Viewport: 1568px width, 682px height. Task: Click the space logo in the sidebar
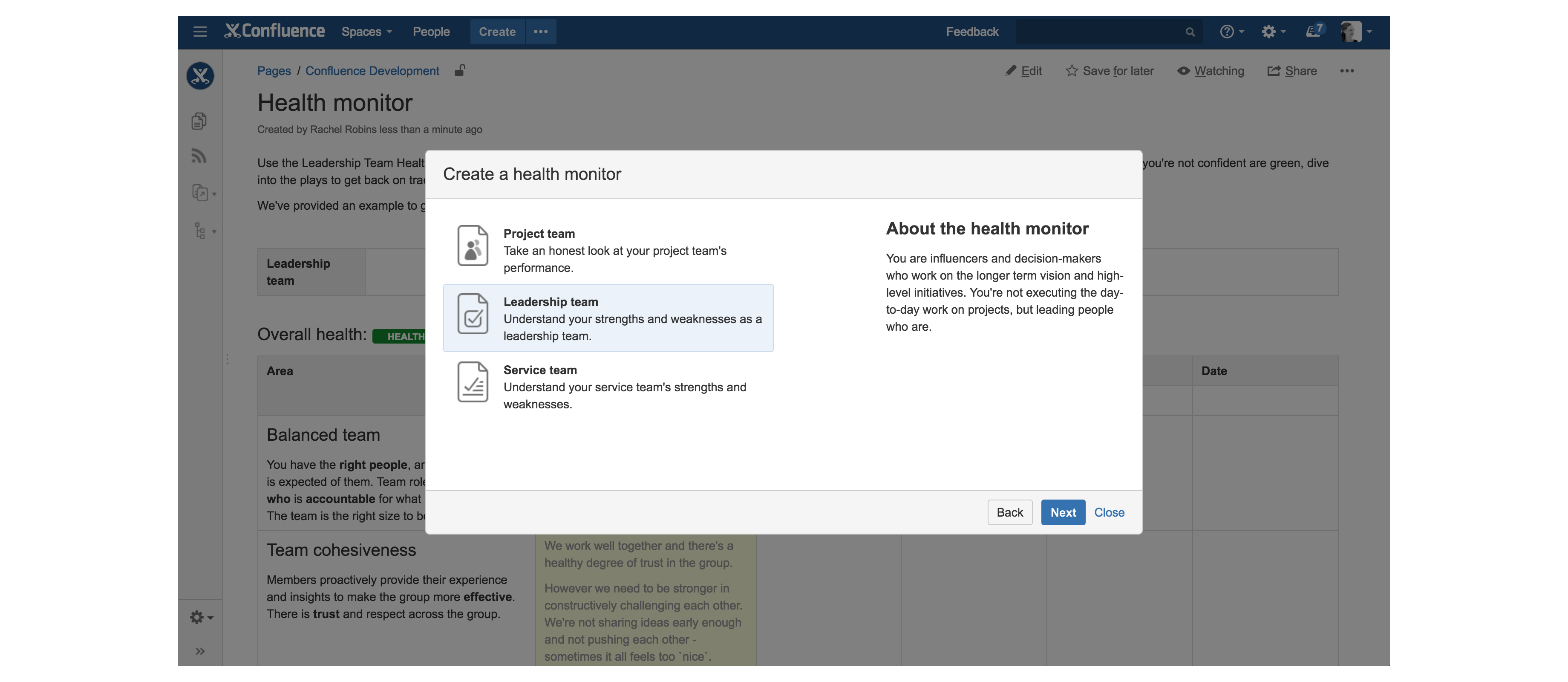click(x=200, y=76)
